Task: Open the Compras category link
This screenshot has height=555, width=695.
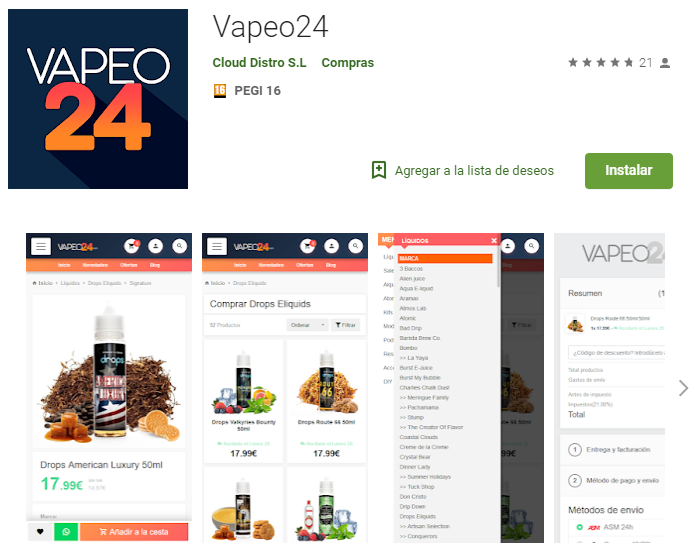Action: [348, 63]
